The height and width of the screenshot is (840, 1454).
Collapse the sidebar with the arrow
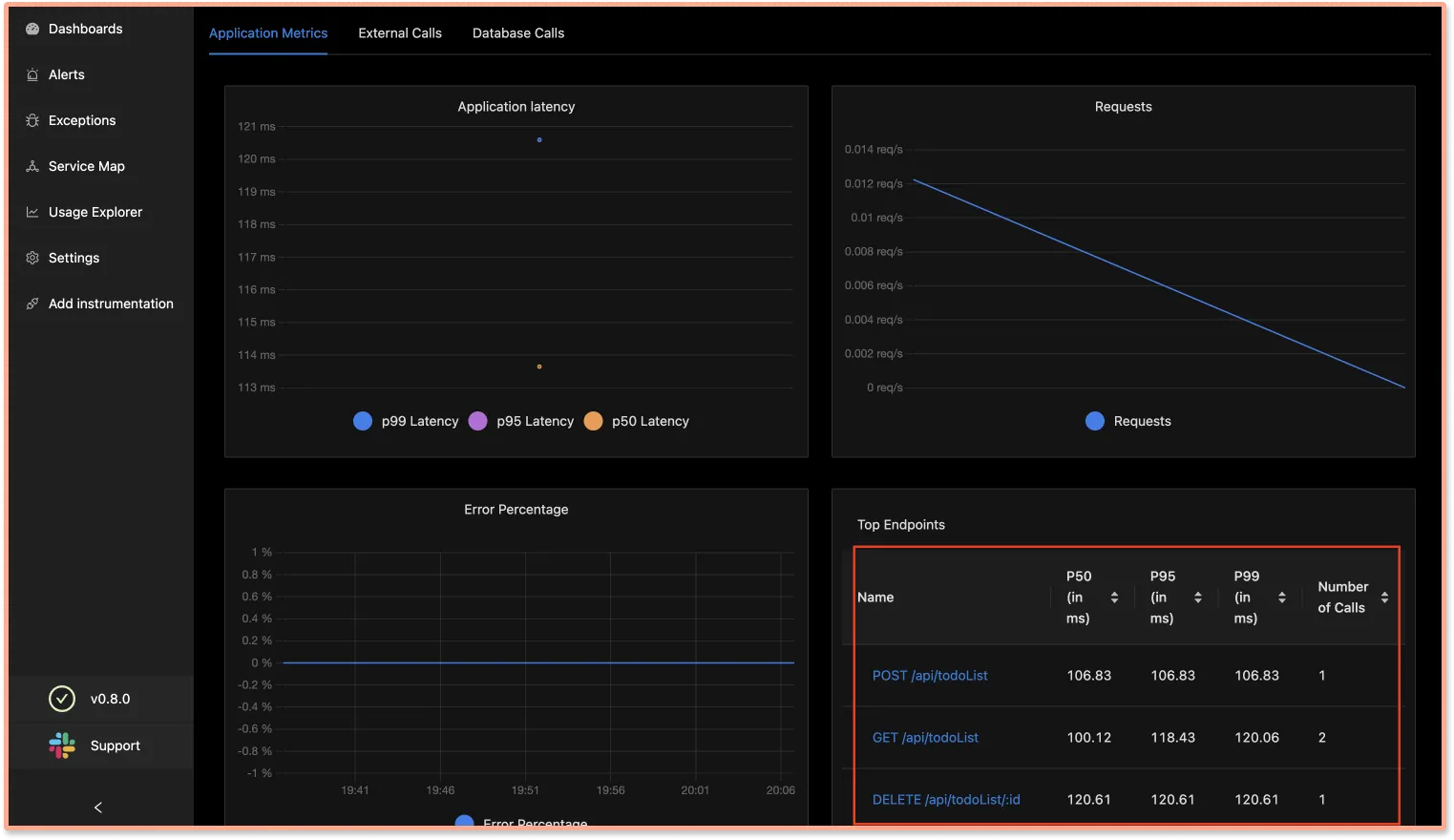(98, 808)
